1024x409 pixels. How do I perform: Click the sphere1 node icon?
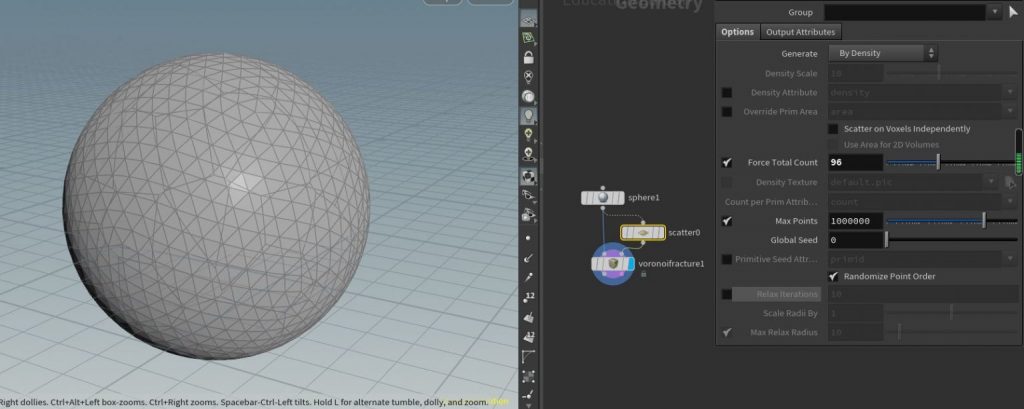point(603,197)
